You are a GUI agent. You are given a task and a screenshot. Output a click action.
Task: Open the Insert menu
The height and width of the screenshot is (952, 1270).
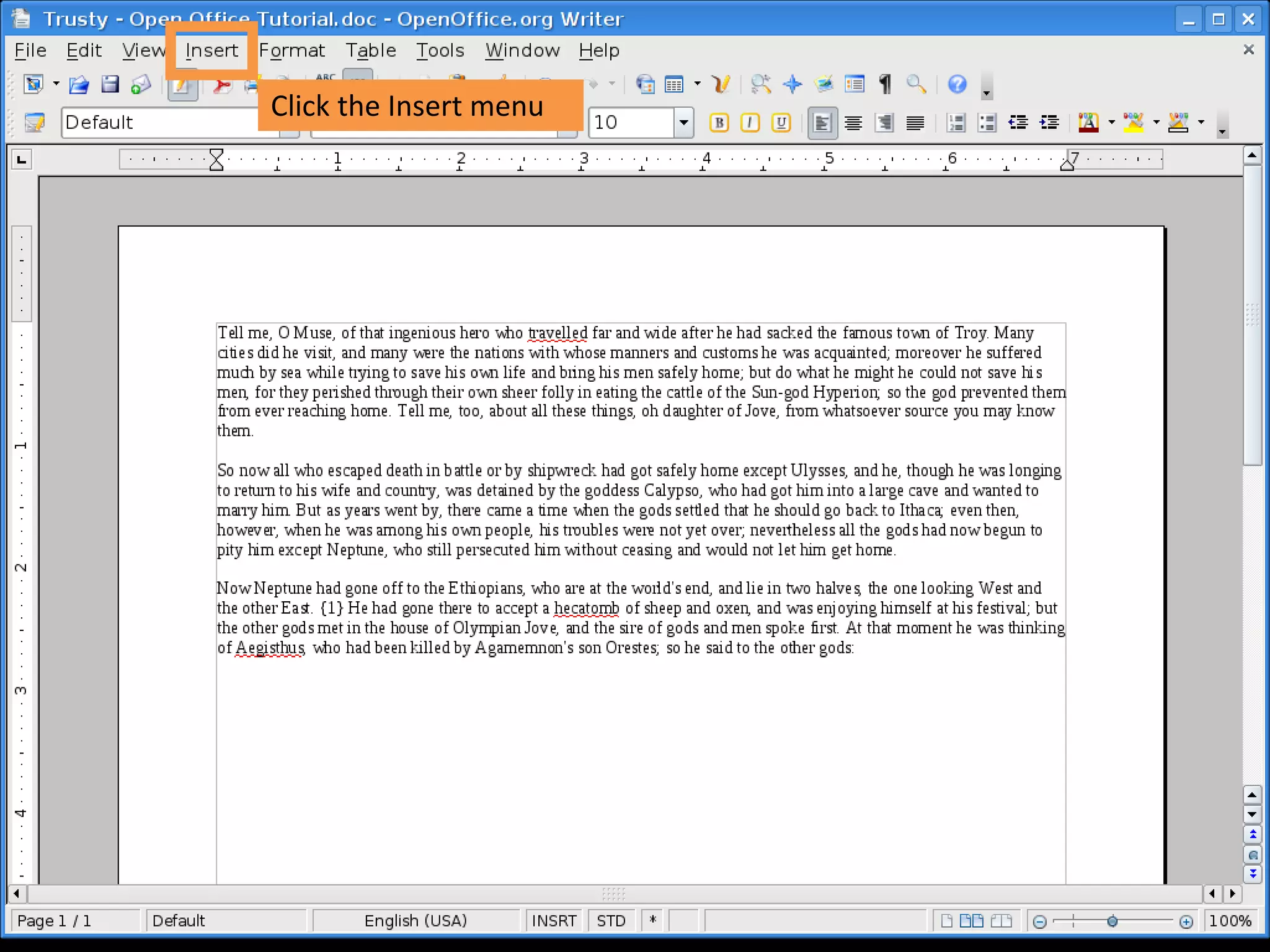[x=211, y=50]
